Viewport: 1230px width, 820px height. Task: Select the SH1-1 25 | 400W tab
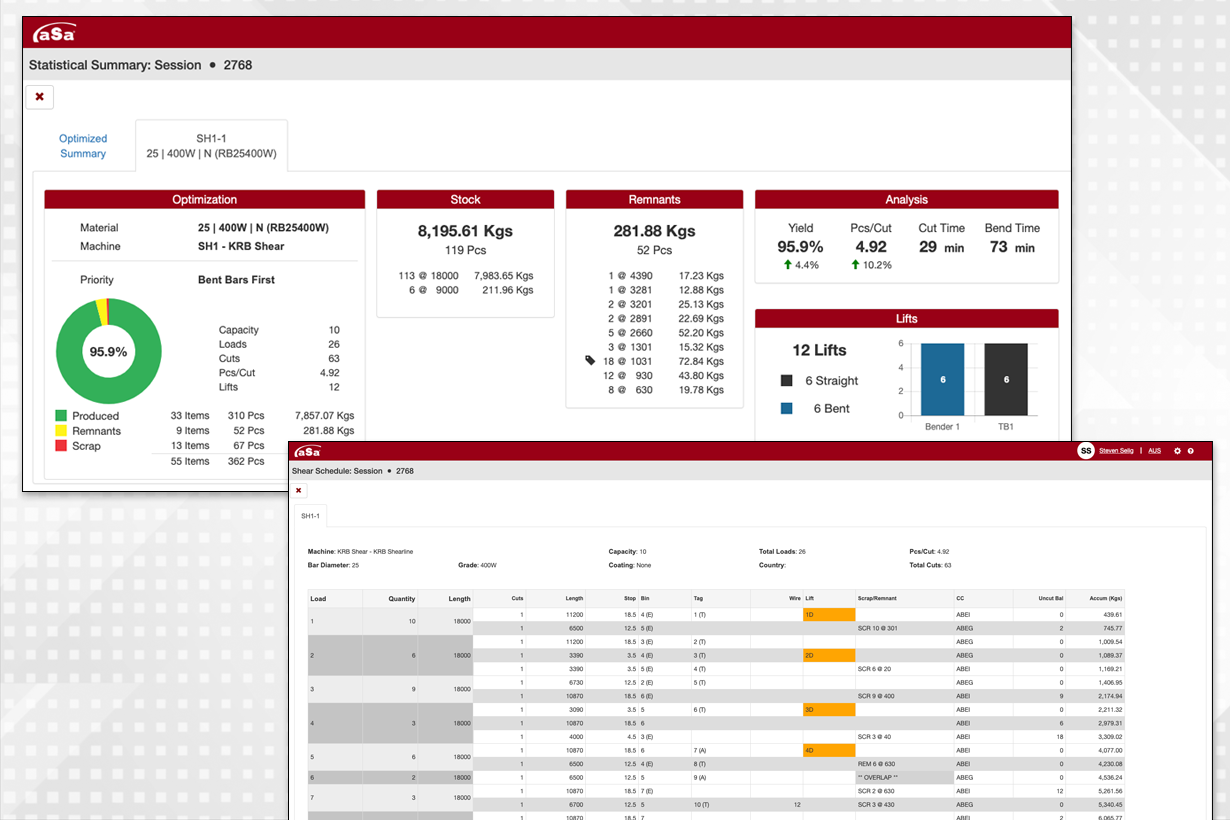pos(211,146)
